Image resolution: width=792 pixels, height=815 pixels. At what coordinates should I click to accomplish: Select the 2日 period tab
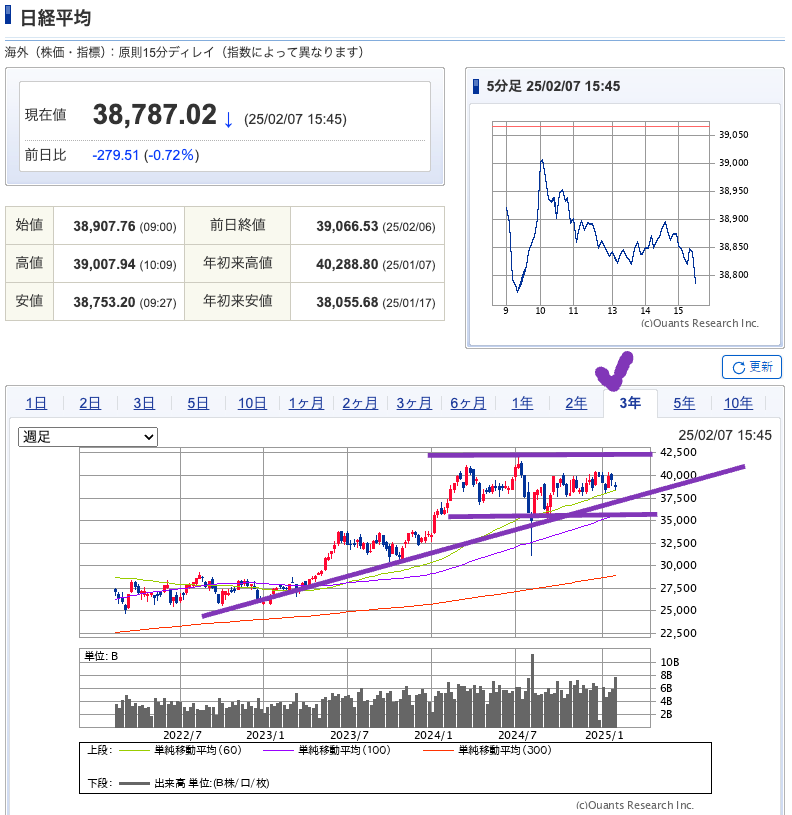(90, 403)
